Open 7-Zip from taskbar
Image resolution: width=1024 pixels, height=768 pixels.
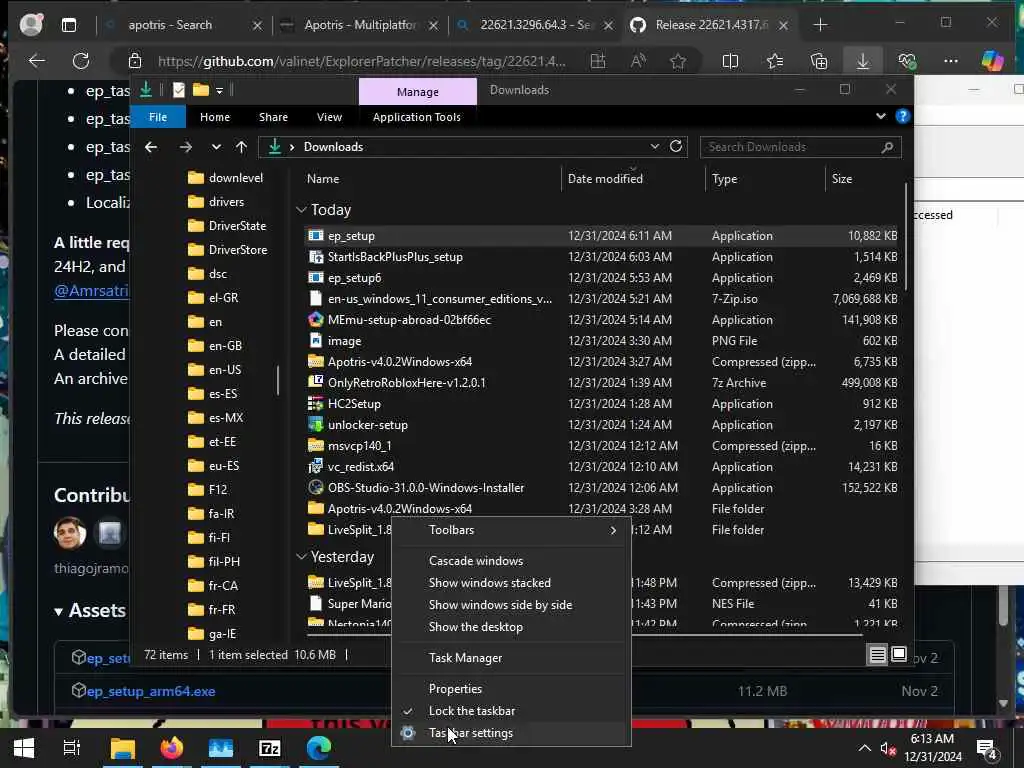(270, 748)
